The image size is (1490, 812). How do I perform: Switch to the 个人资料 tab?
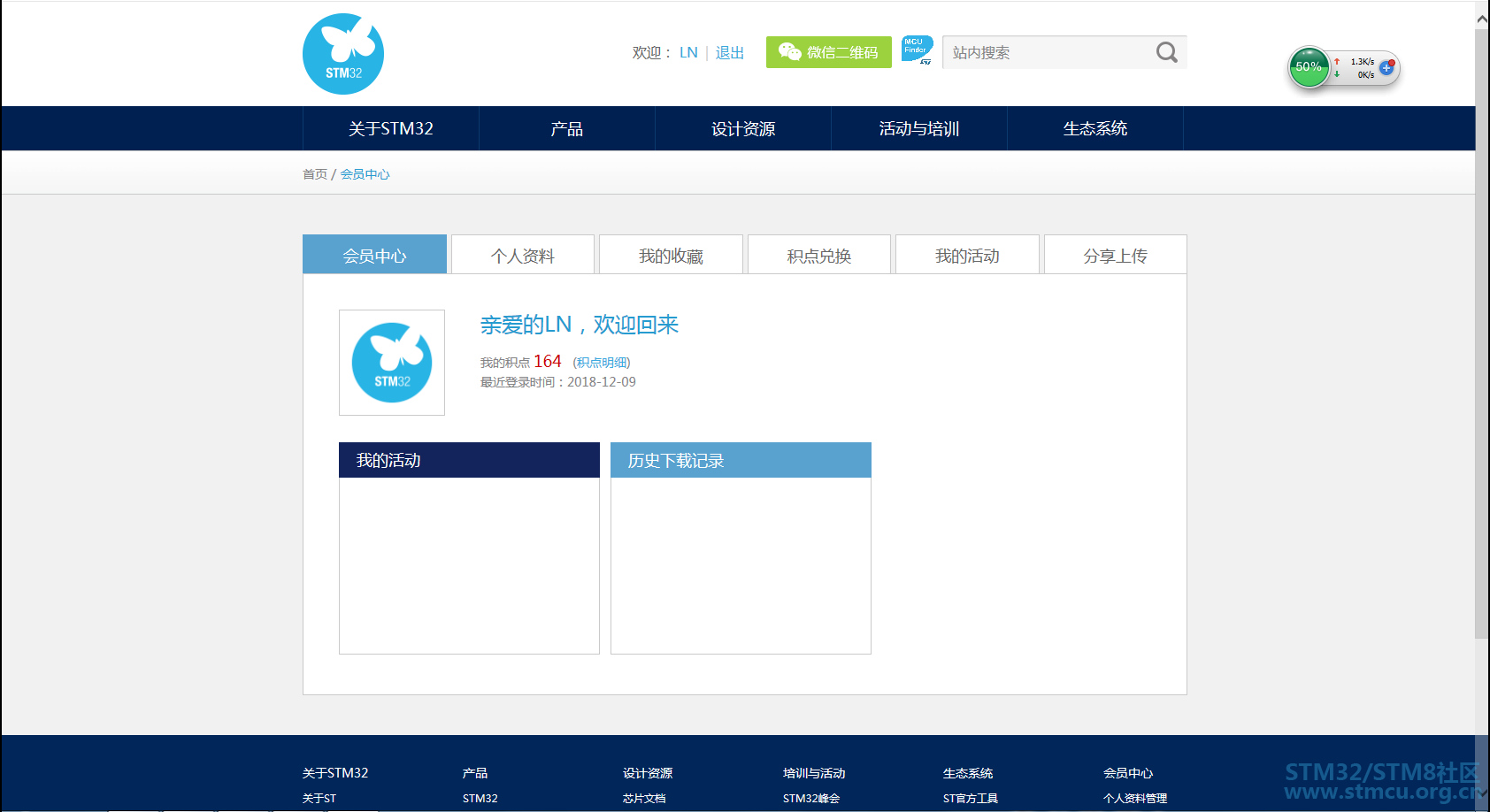[523, 255]
